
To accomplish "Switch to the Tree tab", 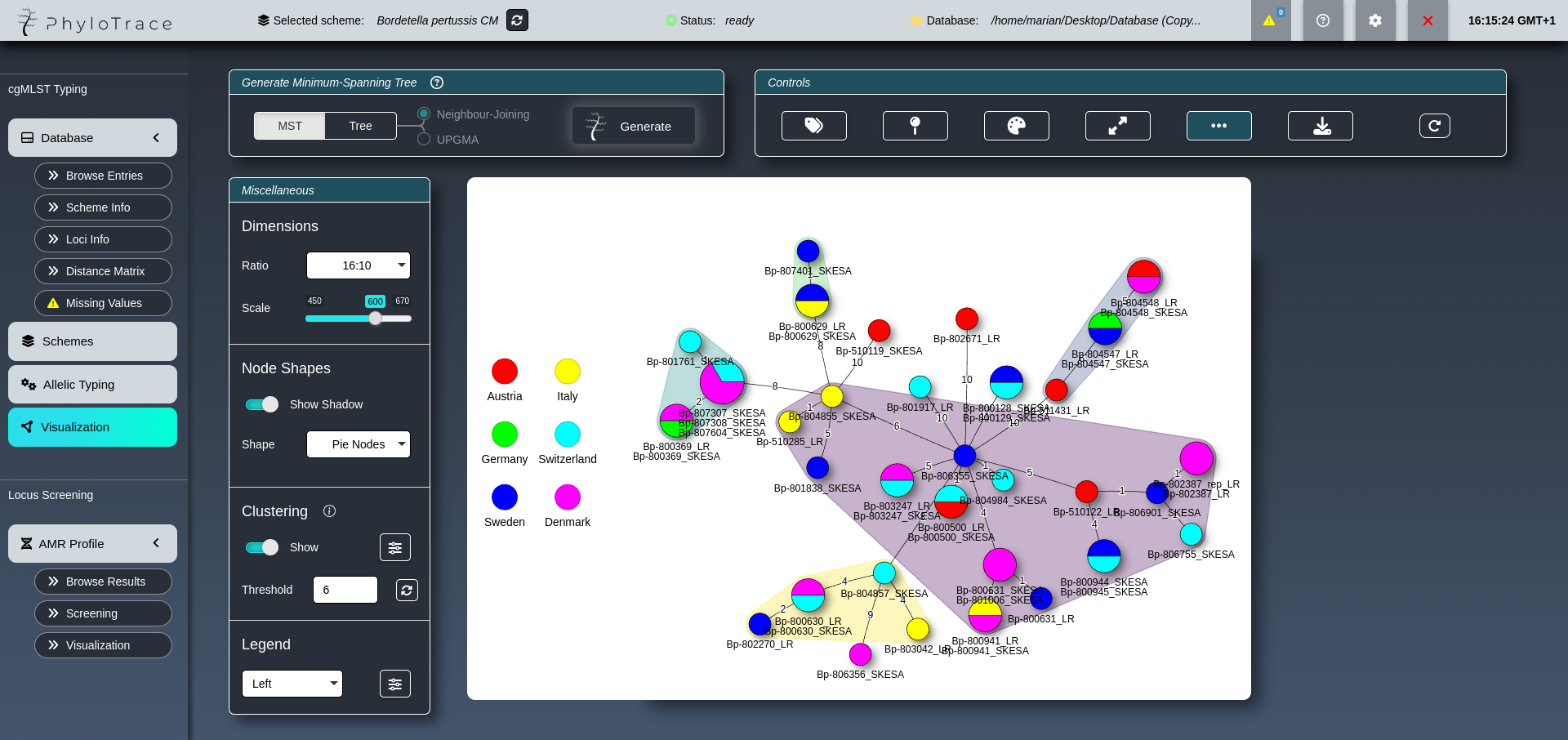I will [360, 126].
